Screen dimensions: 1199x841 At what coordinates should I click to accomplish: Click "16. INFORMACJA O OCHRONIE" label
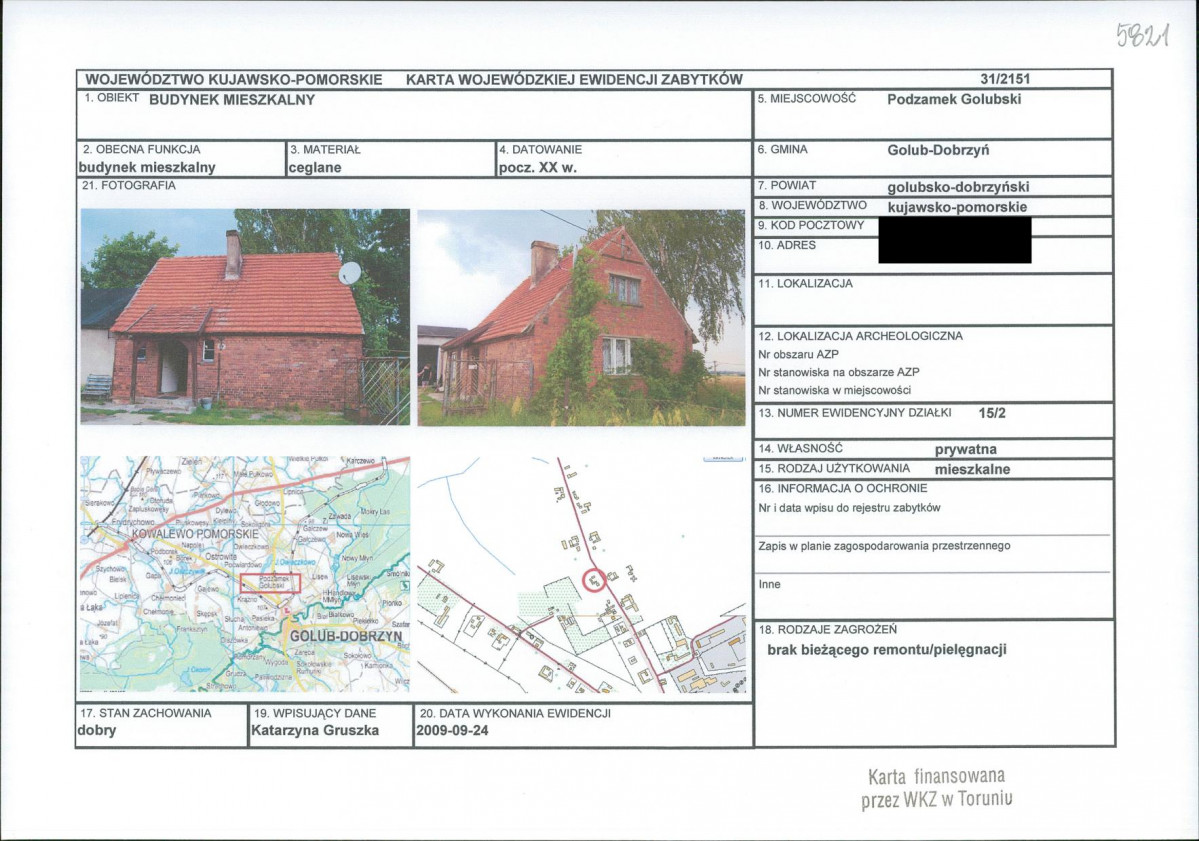click(843, 489)
